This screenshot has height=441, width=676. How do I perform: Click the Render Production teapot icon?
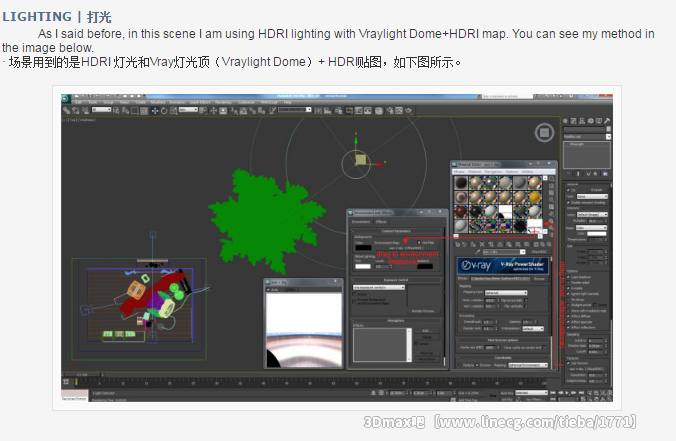click(x=408, y=110)
